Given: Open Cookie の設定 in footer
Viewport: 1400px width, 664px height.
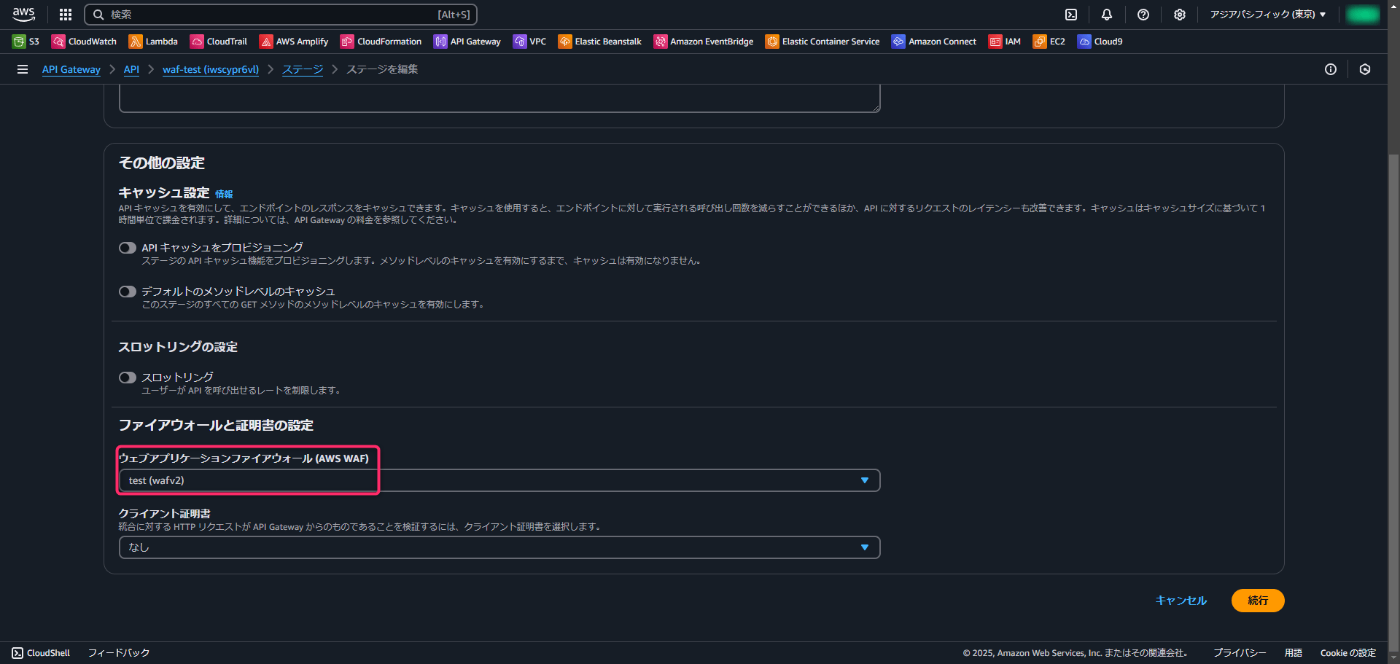Looking at the screenshot, I should click(x=1348, y=653).
